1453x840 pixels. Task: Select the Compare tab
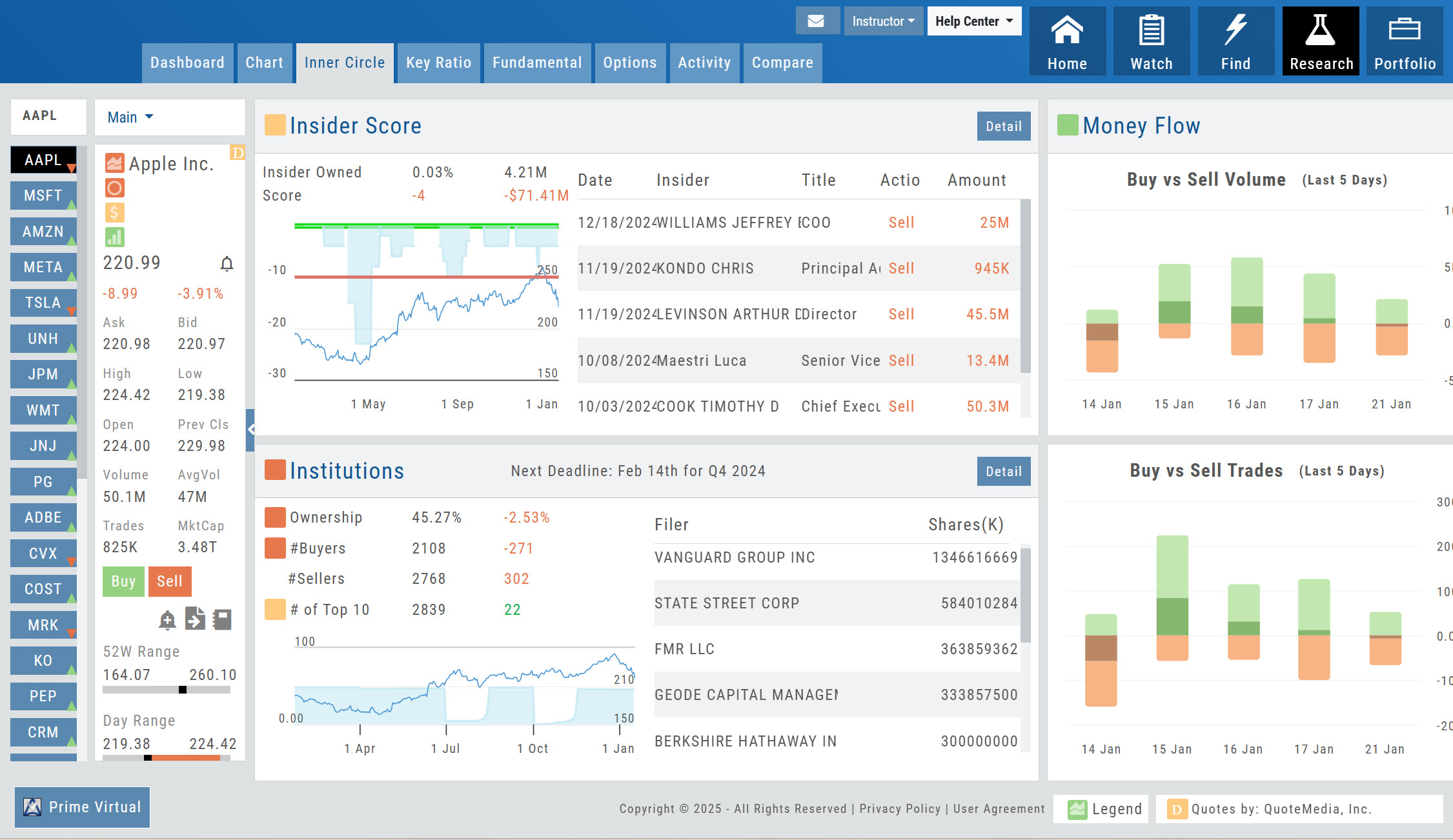(782, 63)
